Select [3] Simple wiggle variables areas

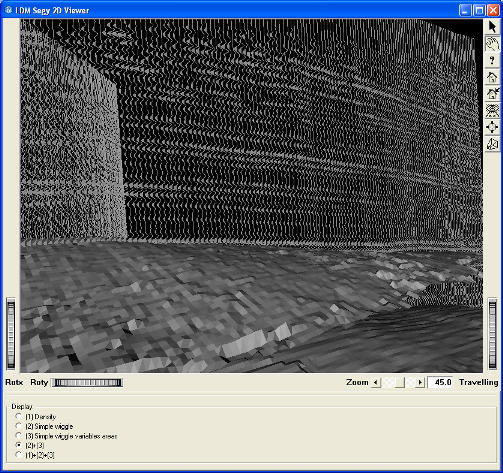point(19,436)
